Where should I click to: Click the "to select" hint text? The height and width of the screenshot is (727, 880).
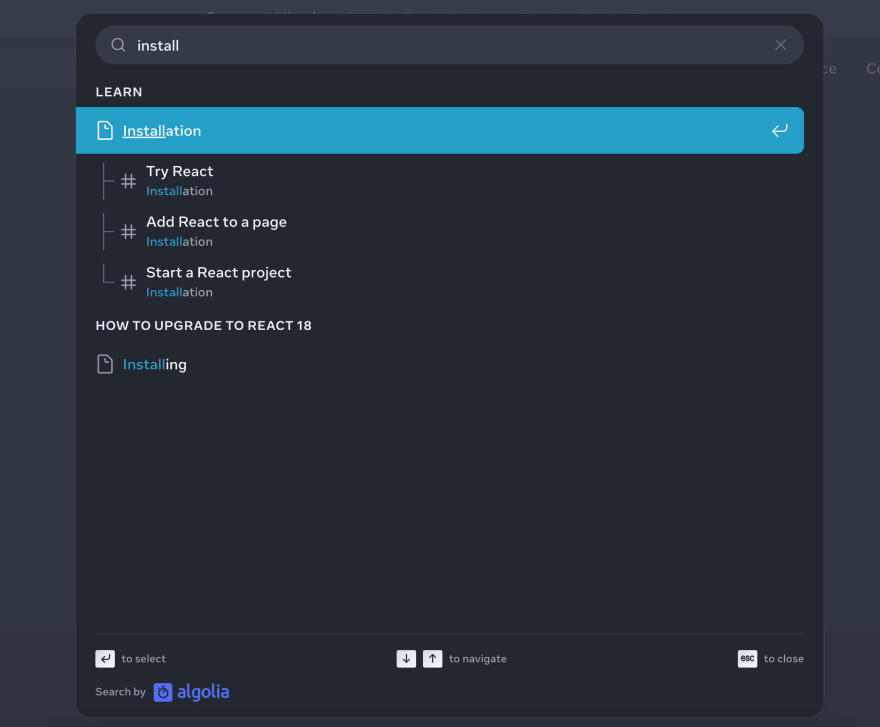click(x=144, y=659)
